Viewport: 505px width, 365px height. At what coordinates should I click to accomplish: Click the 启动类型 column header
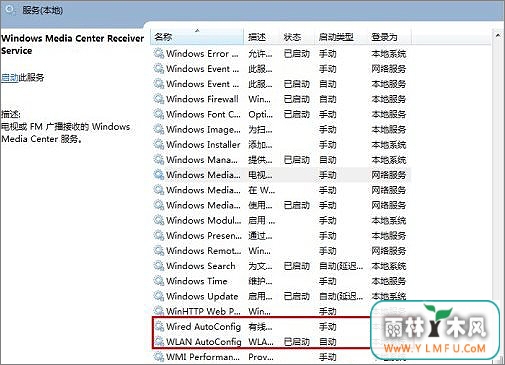click(336, 37)
